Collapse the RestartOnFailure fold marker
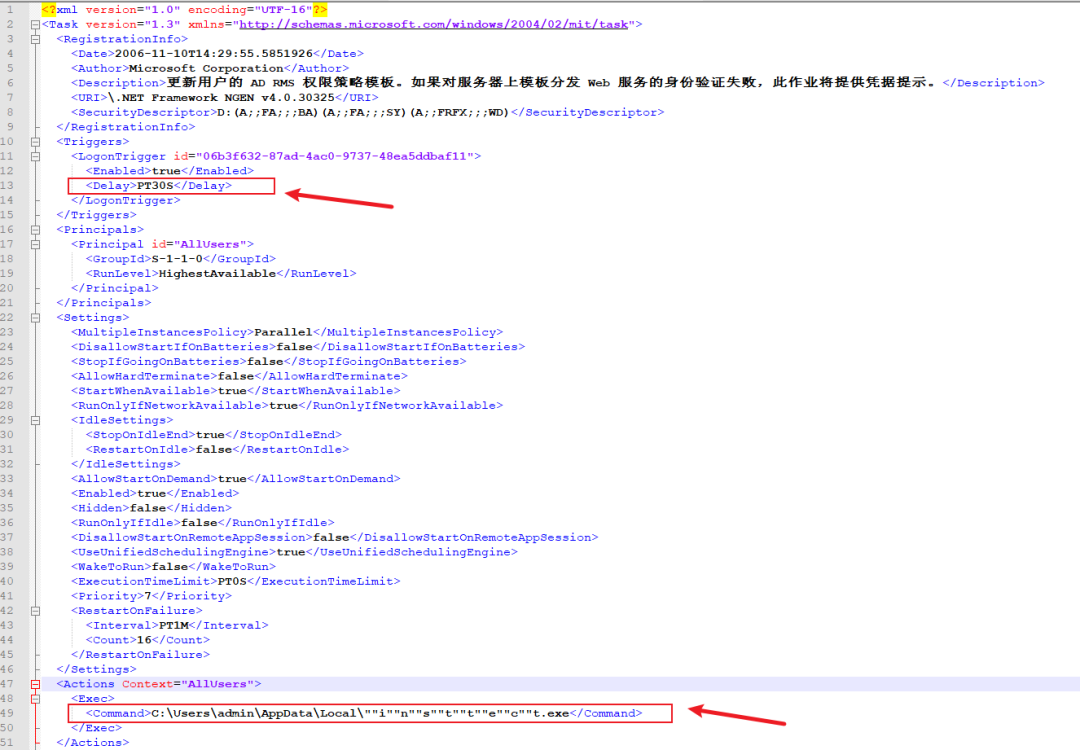Viewport: 1080px width, 750px height. [x=35, y=611]
